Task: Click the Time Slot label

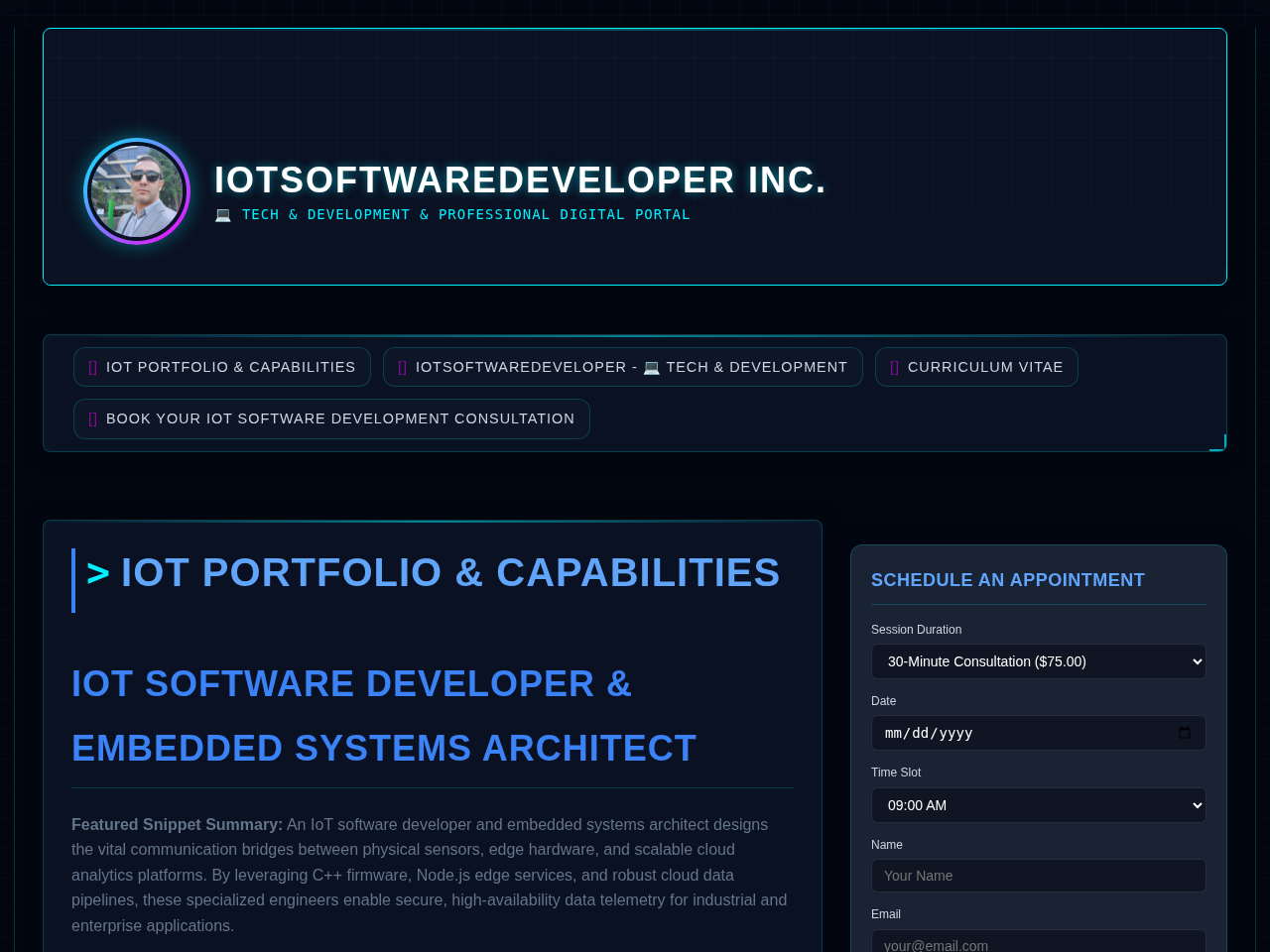Action: pyautogui.click(x=896, y=773)
